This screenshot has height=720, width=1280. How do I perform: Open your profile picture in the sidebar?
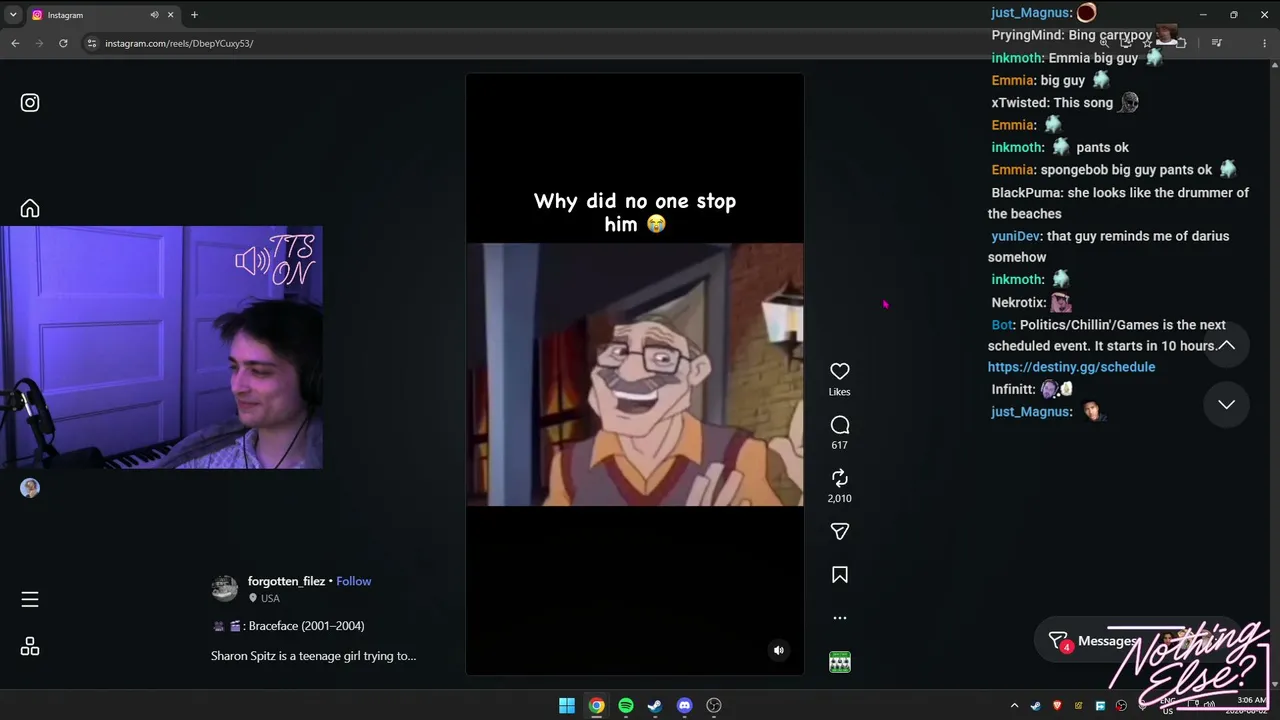point(30,488)
